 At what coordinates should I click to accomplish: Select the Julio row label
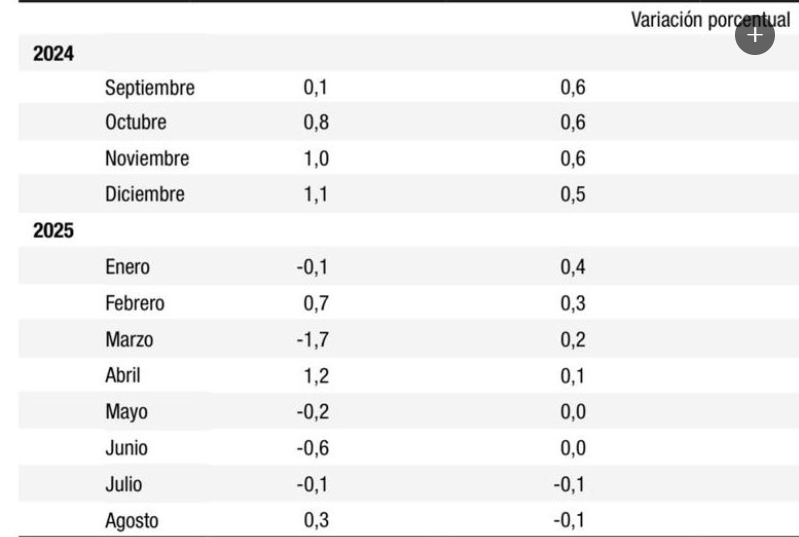click(x=124, y=484)
